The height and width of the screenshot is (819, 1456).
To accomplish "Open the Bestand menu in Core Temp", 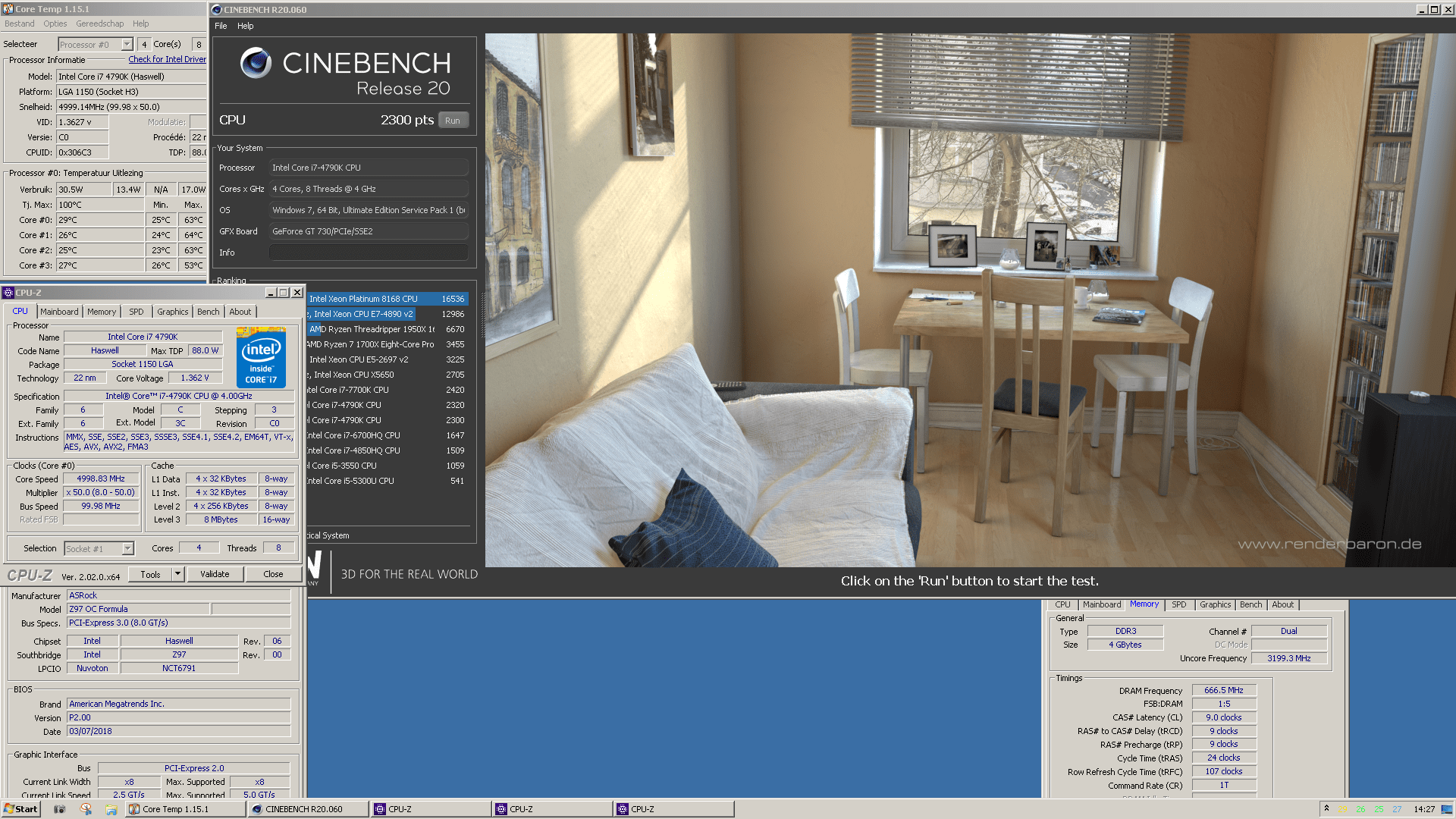I will [x=20, y=24].
